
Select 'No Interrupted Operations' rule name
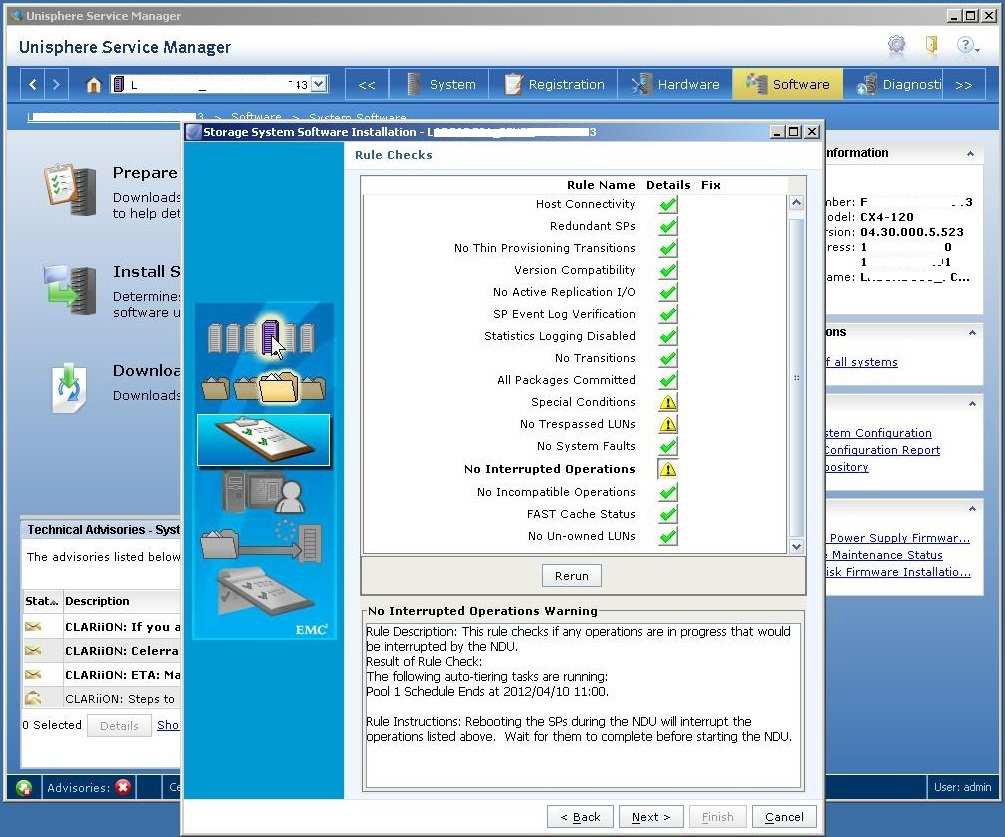coord(549,469)
